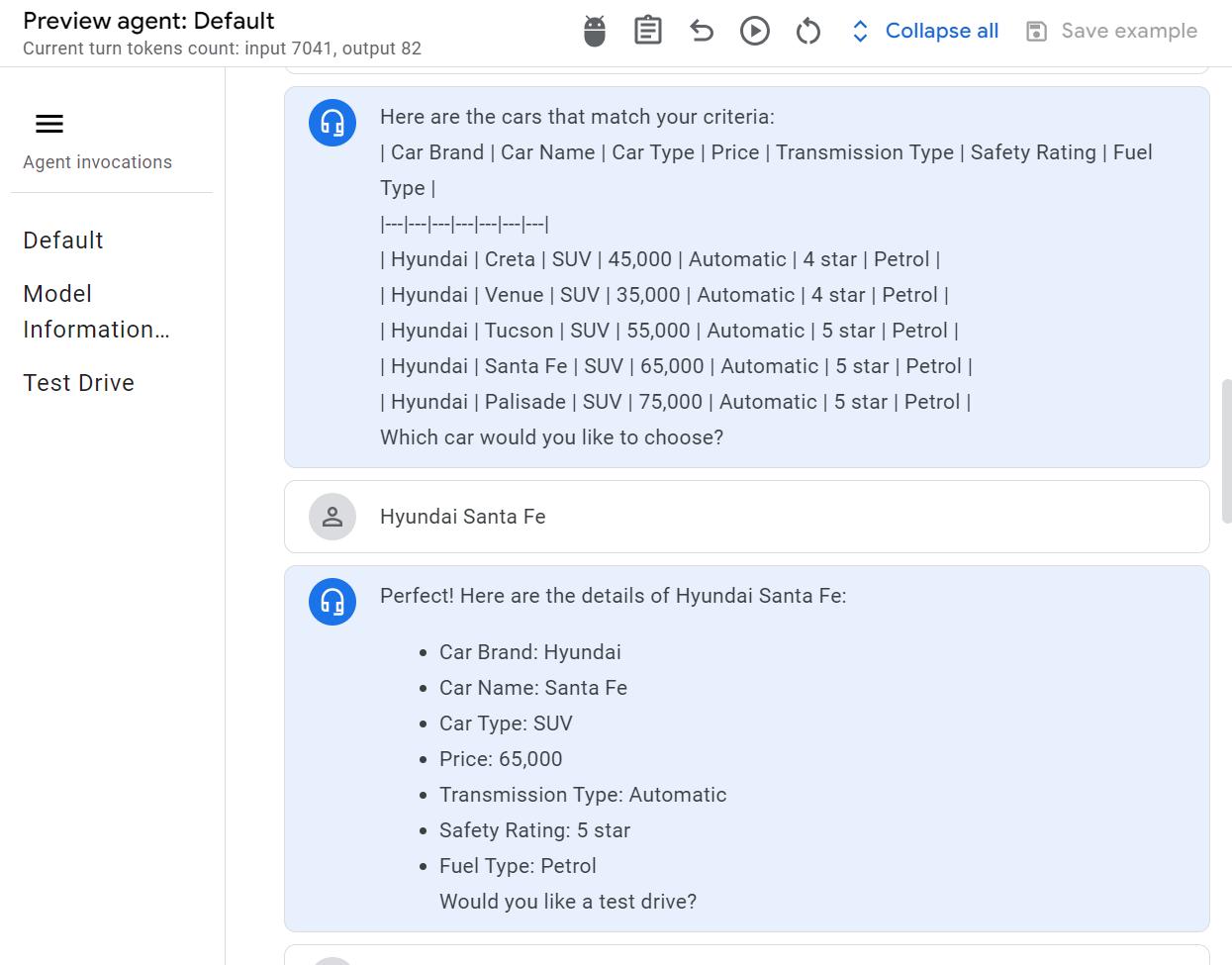Image resolution: width=1232 pixels, height=965 pixels.
Task: Click 'Here are the cars that match your criteria:'
Action: pos(577,117)
